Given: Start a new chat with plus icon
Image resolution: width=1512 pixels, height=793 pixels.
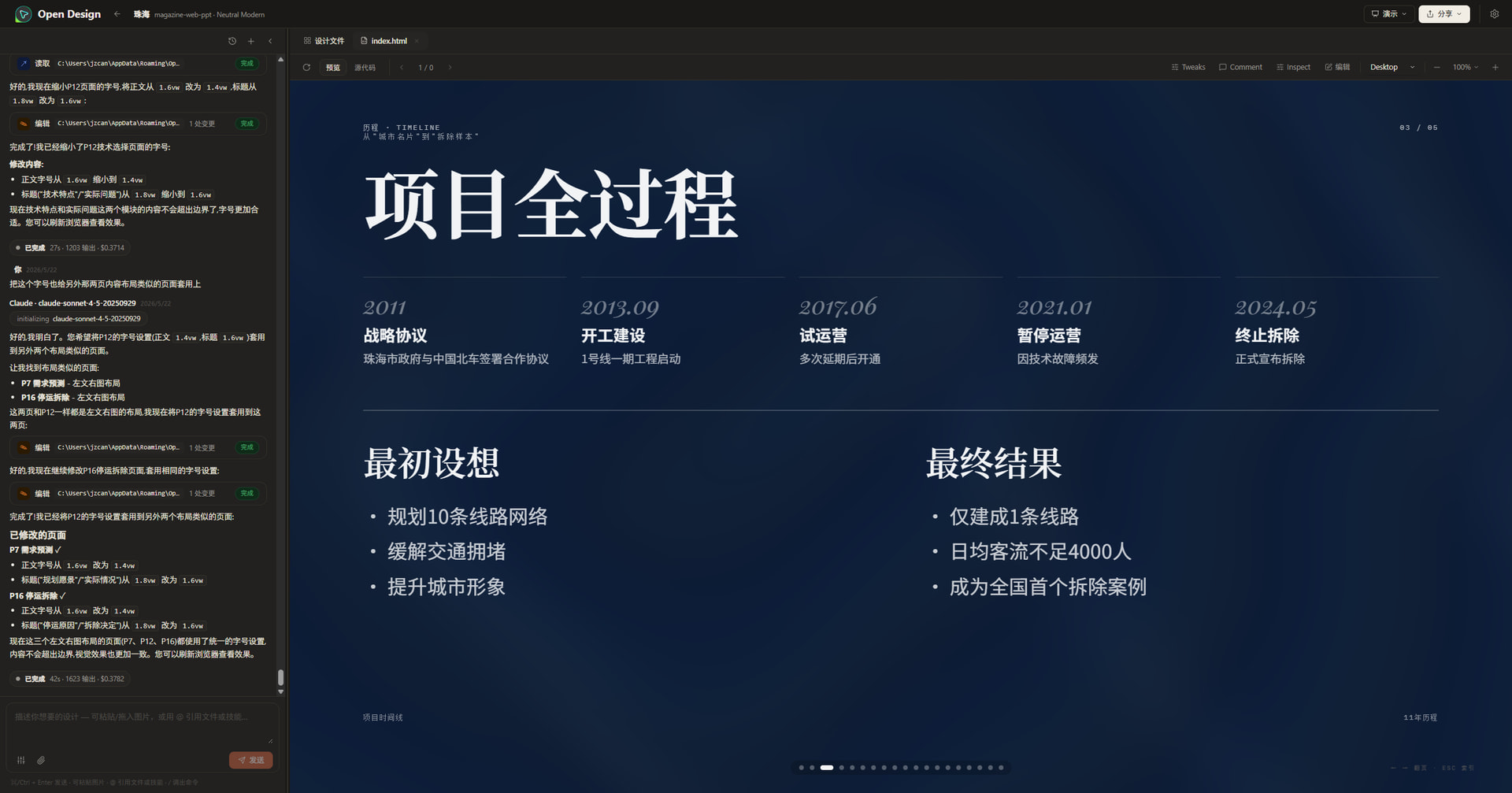Looking at the screenshot, I should click(x=251, y=41).
